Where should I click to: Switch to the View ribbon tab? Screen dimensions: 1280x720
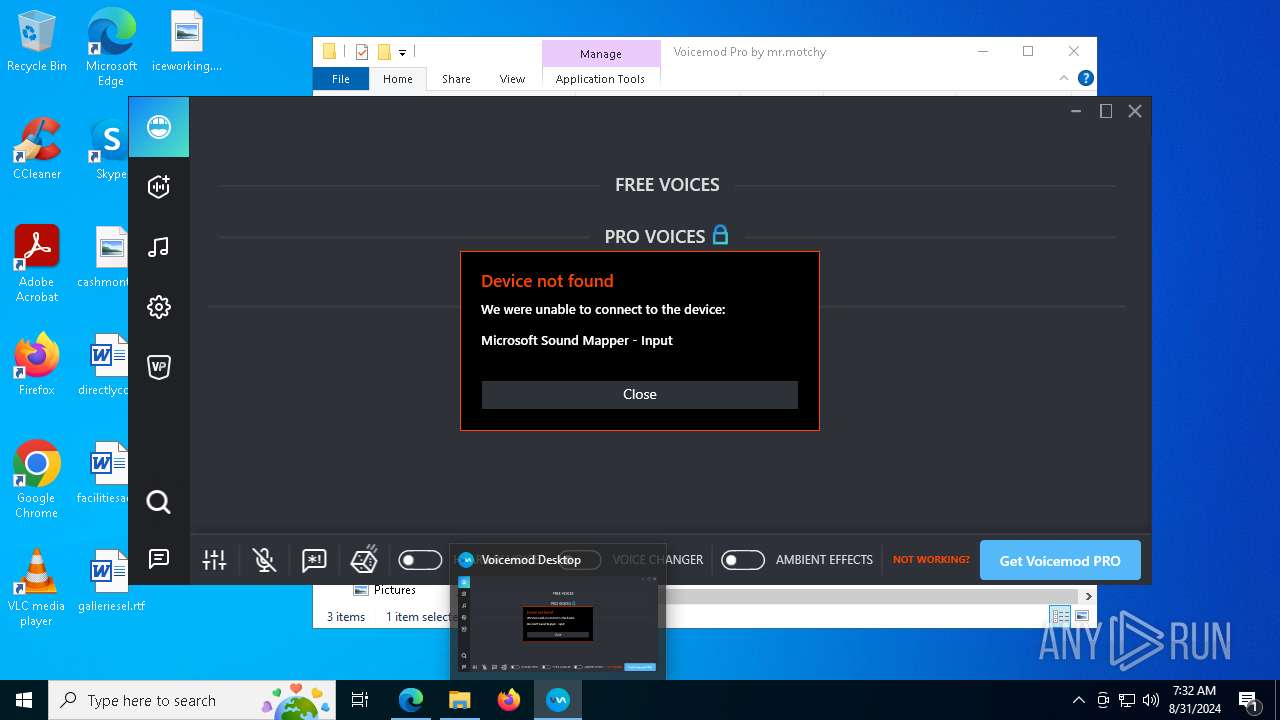[x=512, y=79]
